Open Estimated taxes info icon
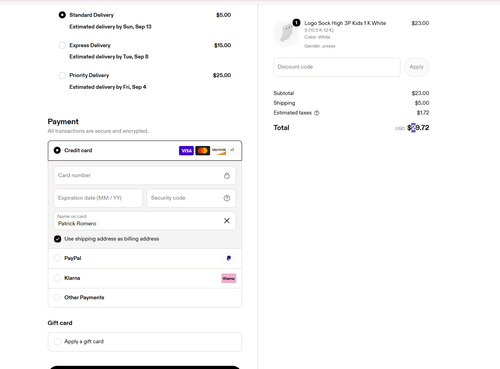500x369 pixels. point(317,113)
